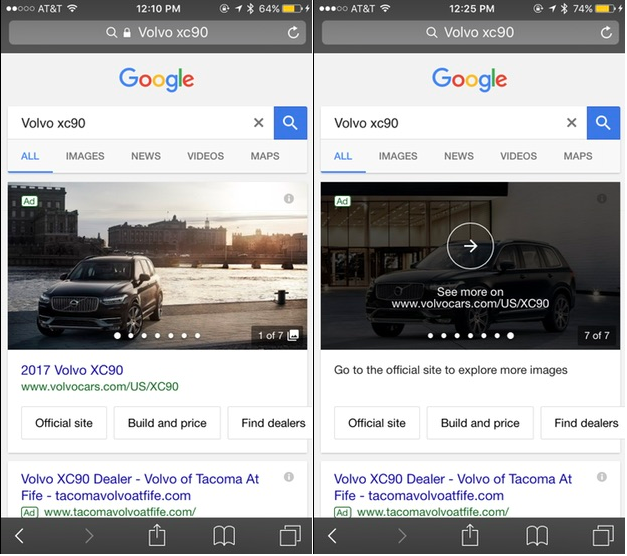Image resolution: width=627 pixels, height=556 pixels.
Task: Tap Safari back arrow on left phone
Action: pyautogui.click(x=19, y=536)
